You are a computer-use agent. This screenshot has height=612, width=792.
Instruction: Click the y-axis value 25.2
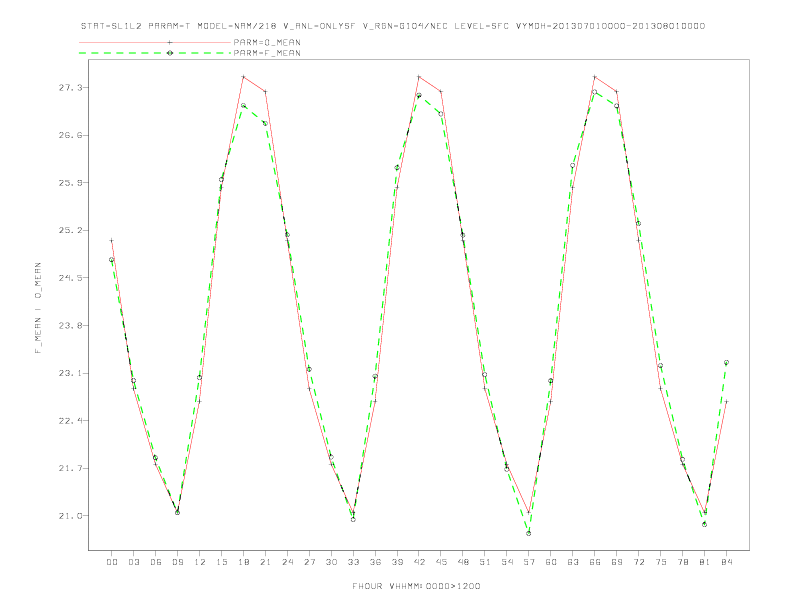coord(70,230)
